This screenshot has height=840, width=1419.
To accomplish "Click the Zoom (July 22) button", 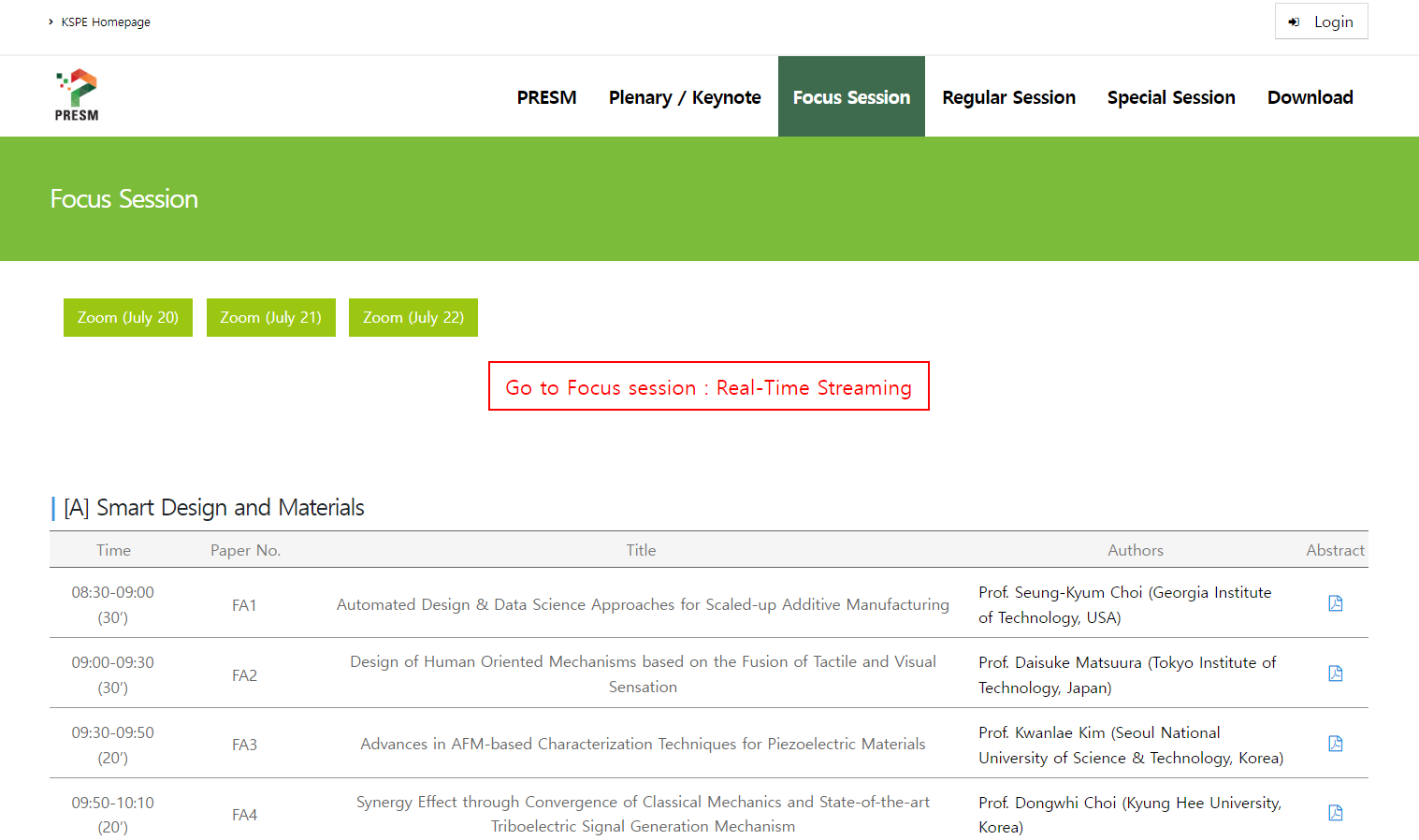I will click(413, 317).
